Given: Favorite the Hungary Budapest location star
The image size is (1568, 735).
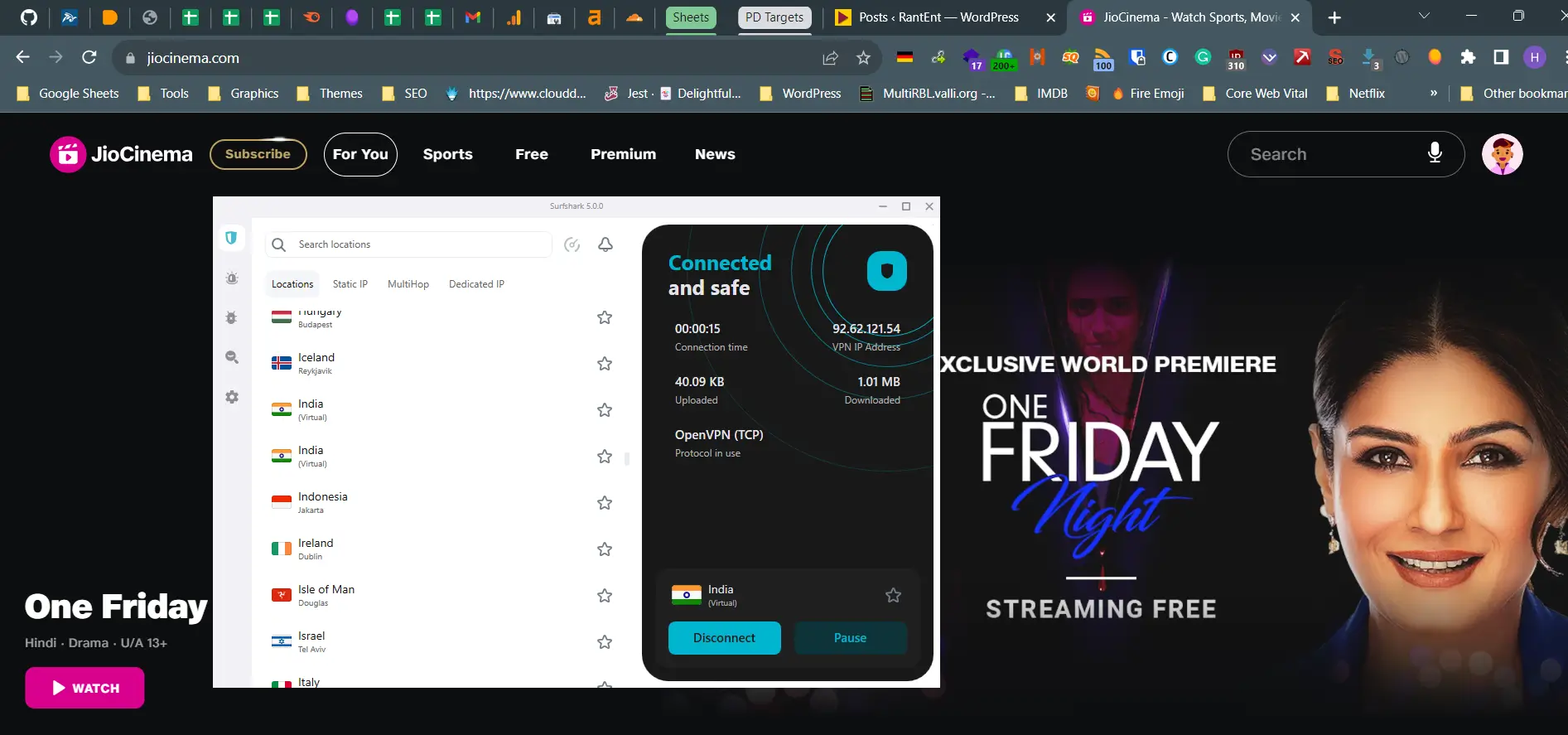Looking at the screenshot, I should pyautogui.click(x=605, y=317).
